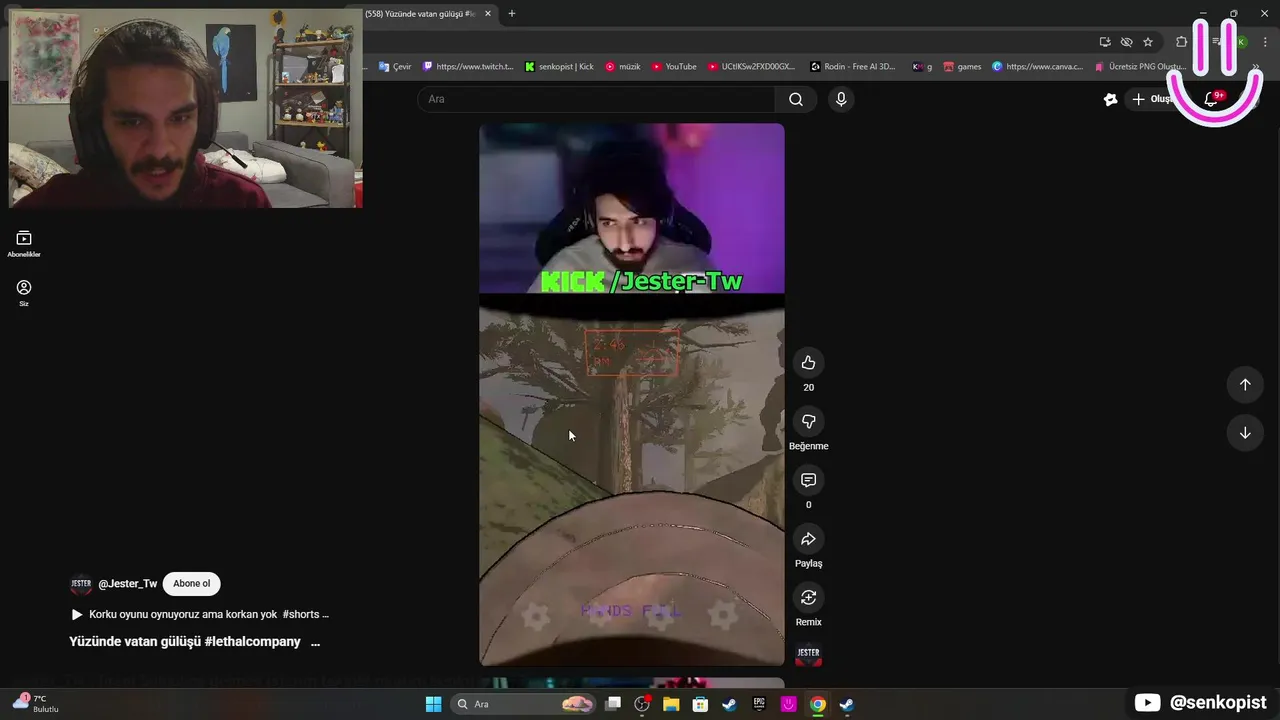Switch to Chrome in the taskbar

817,704
